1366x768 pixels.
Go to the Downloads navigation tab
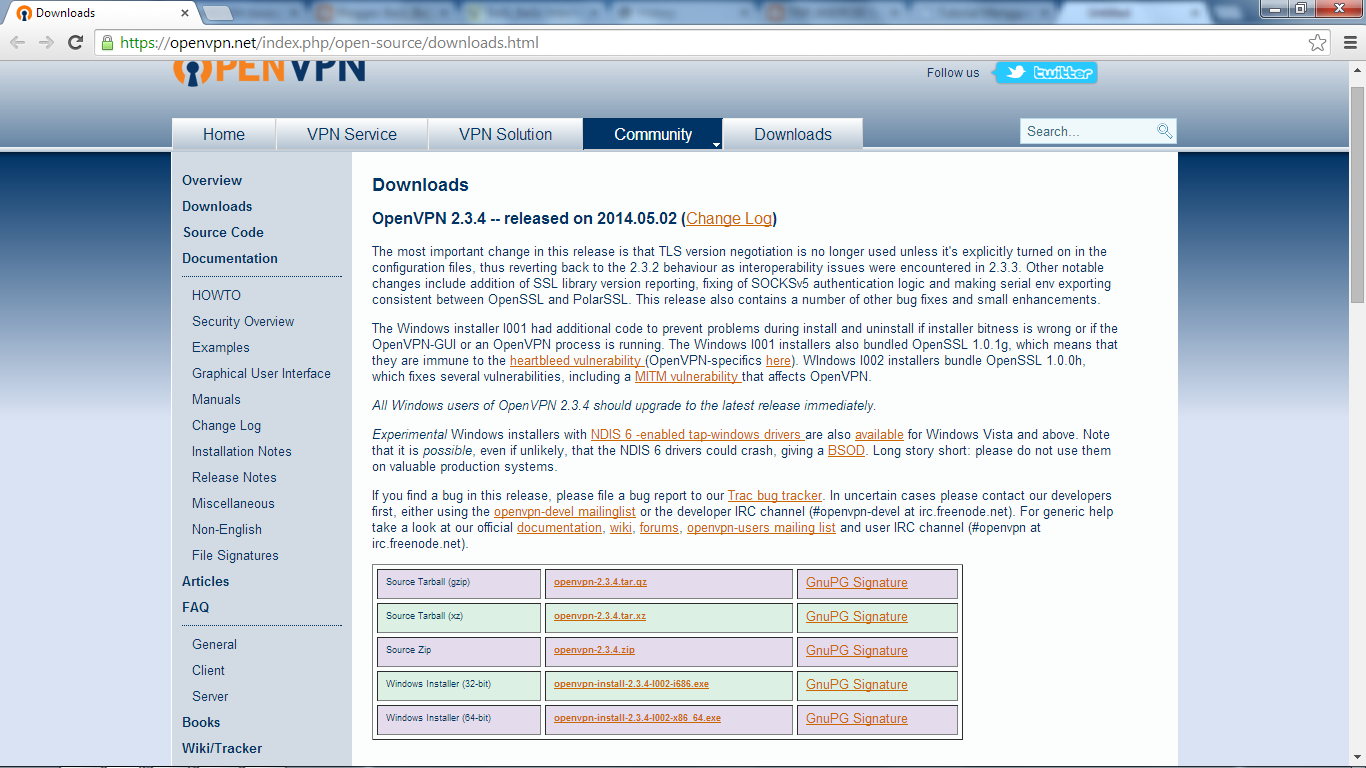click(793, 134)
